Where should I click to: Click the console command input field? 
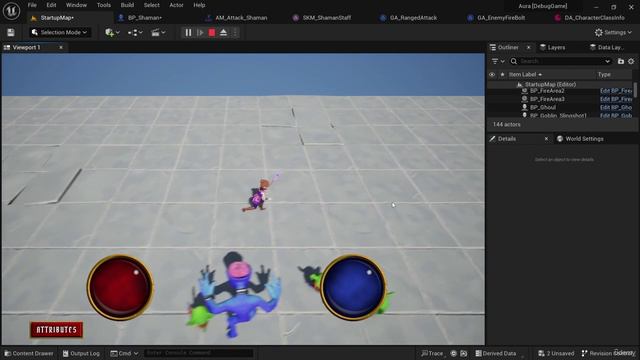click(x=198, y=353)
